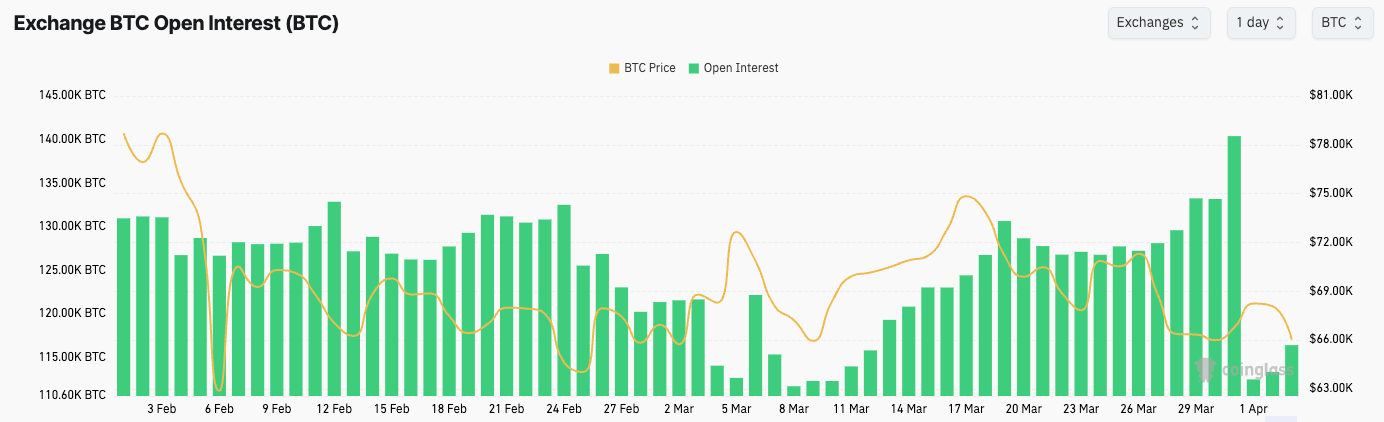Select the Open Interest bar above 24 Feb
The width and height of the screenshot is (1384, 422).
[x=564, y=300]
